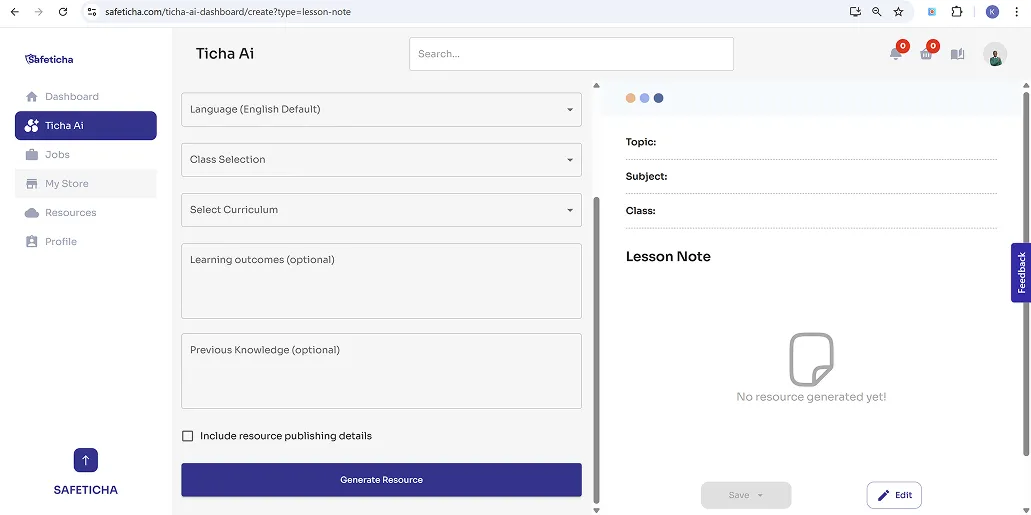
Task: Open the browser zoom magnifier icon
Action: click(x=876, y=12)
